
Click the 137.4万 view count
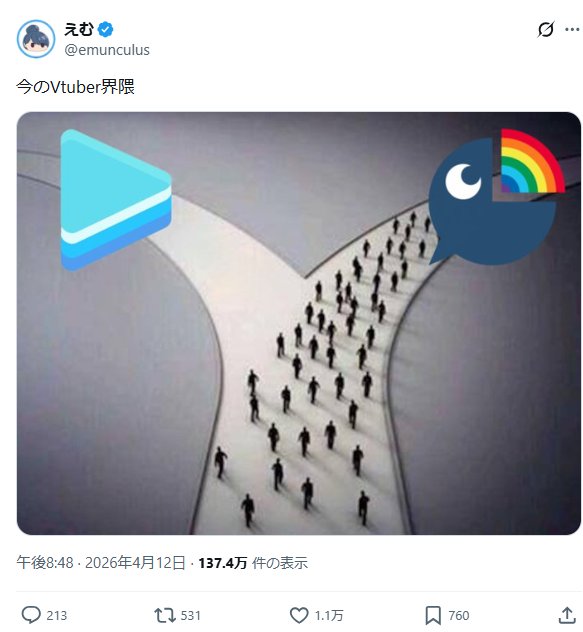[x=223, y=563]
